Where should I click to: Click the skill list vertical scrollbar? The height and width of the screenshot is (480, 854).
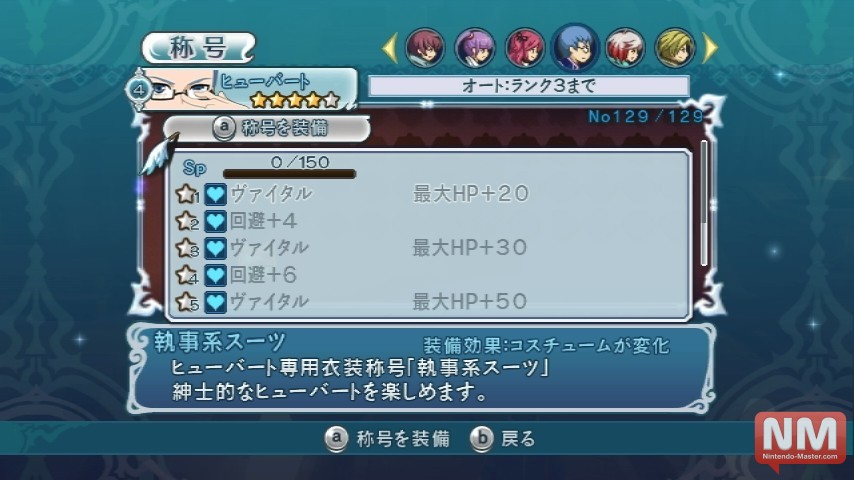coord(704,203)
